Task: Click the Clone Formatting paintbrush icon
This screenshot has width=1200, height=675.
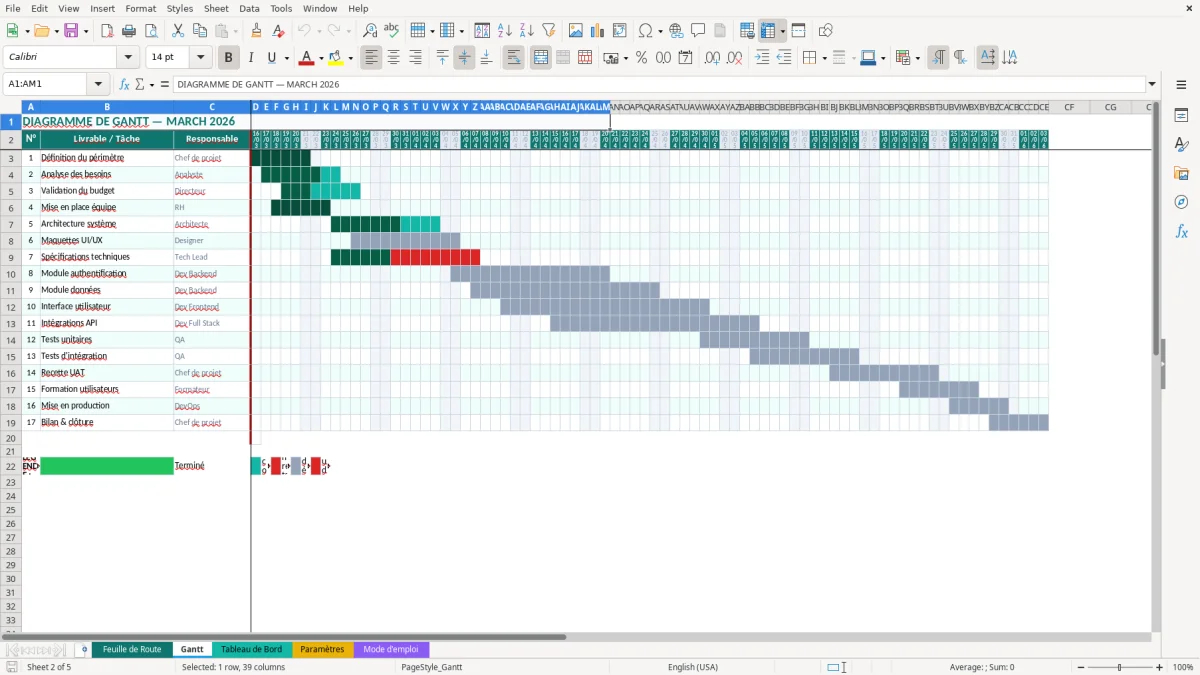Action: tap(256, 31)
